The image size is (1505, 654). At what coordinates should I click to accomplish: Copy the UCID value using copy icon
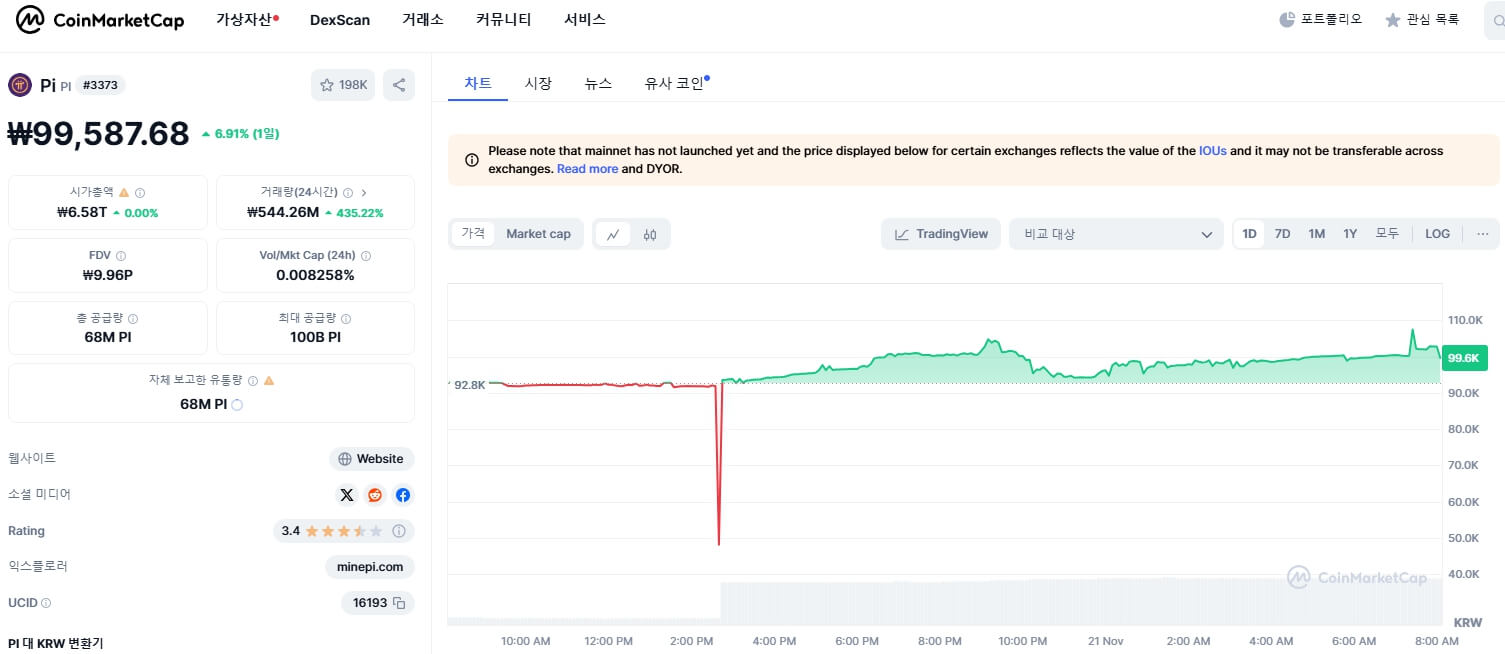click(x=399, y=603)
